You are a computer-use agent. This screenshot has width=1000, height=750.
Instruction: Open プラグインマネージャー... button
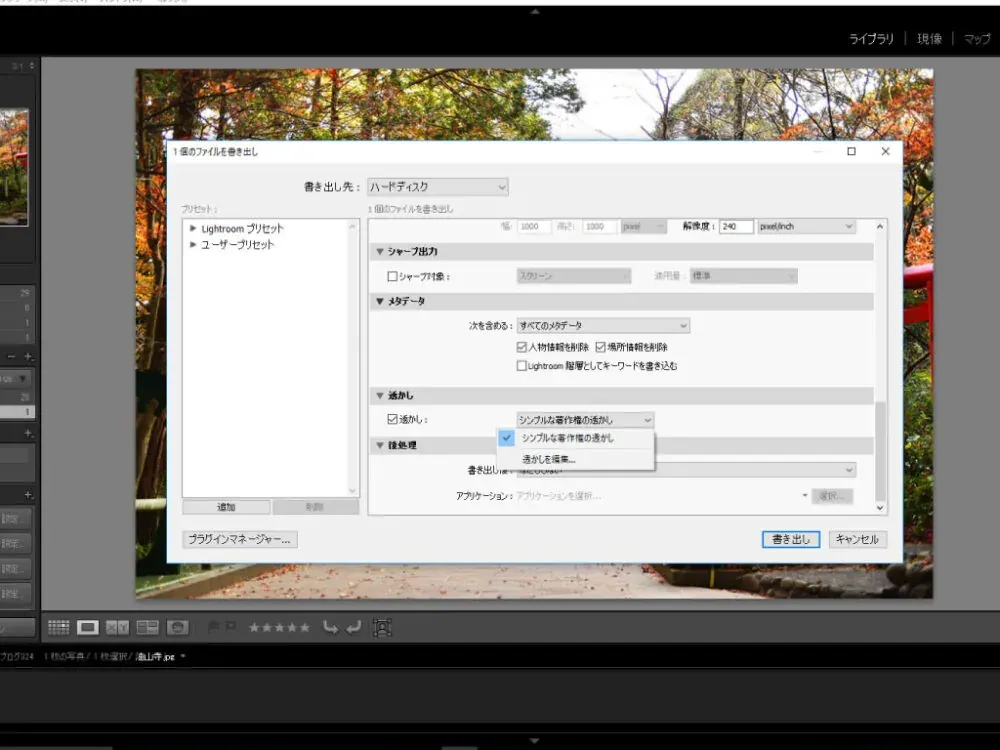pyautogui.click(x=240, y=540)
